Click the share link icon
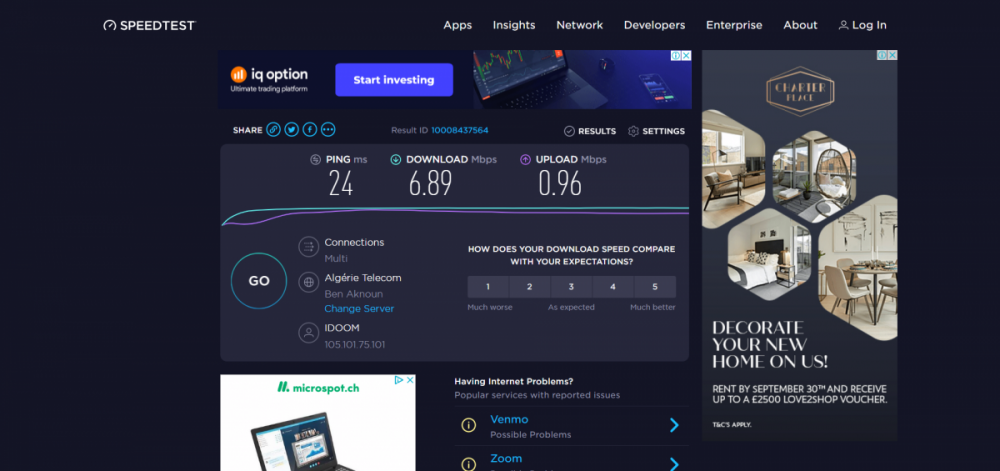The height and width of the screenshot is (471, 1000). [x=273, y=130]
